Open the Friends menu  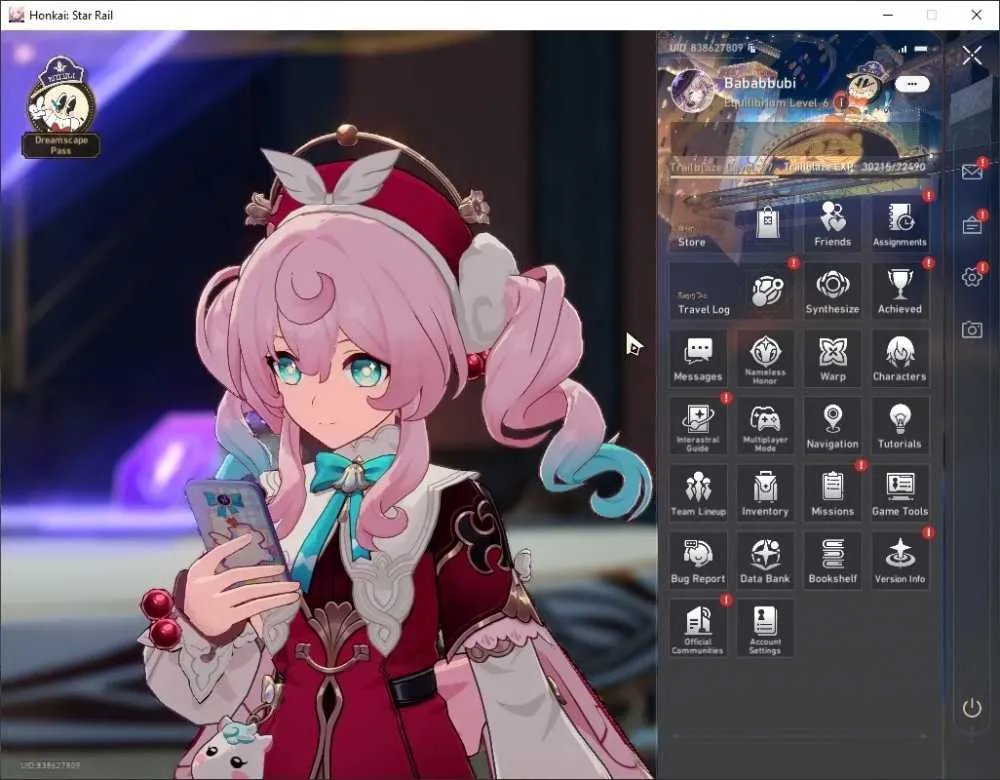click(x=832, y=224)
